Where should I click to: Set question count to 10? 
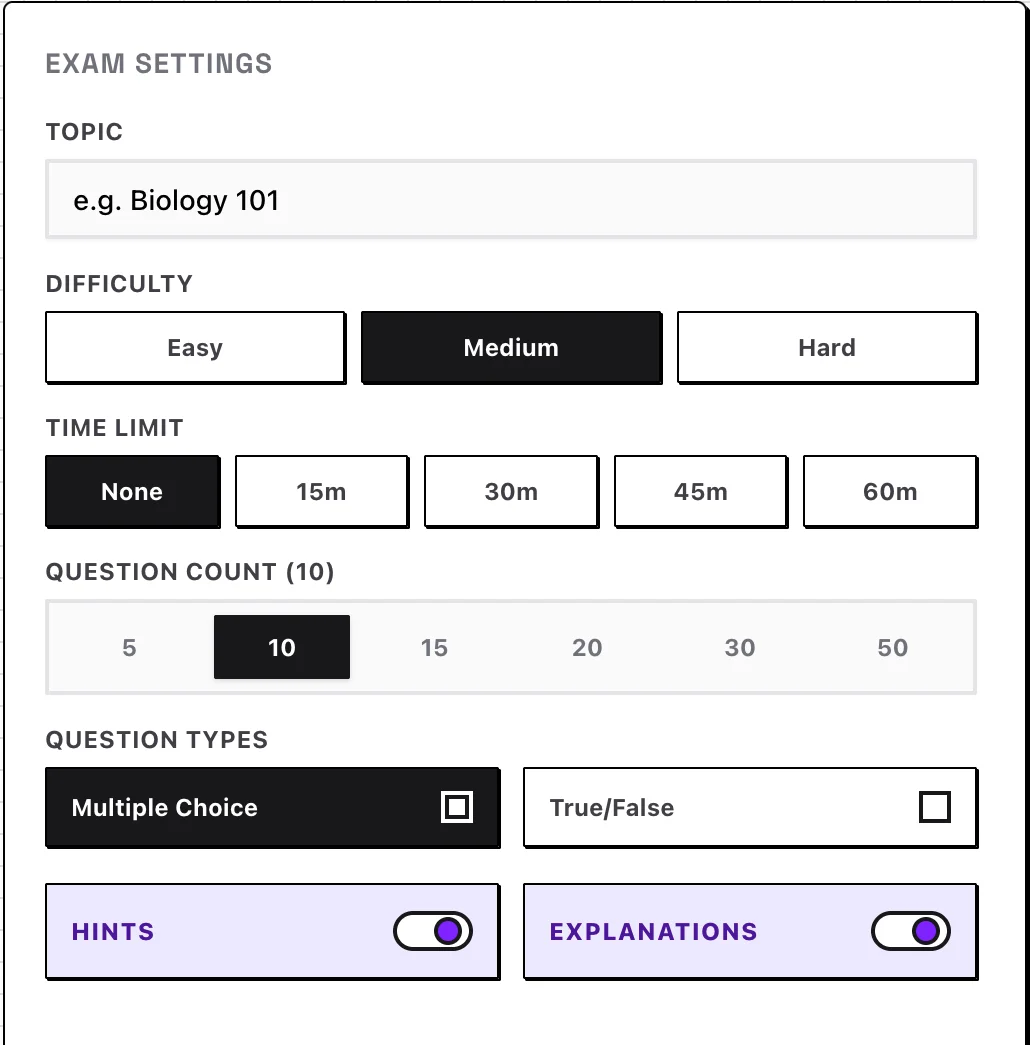(282, 647)
